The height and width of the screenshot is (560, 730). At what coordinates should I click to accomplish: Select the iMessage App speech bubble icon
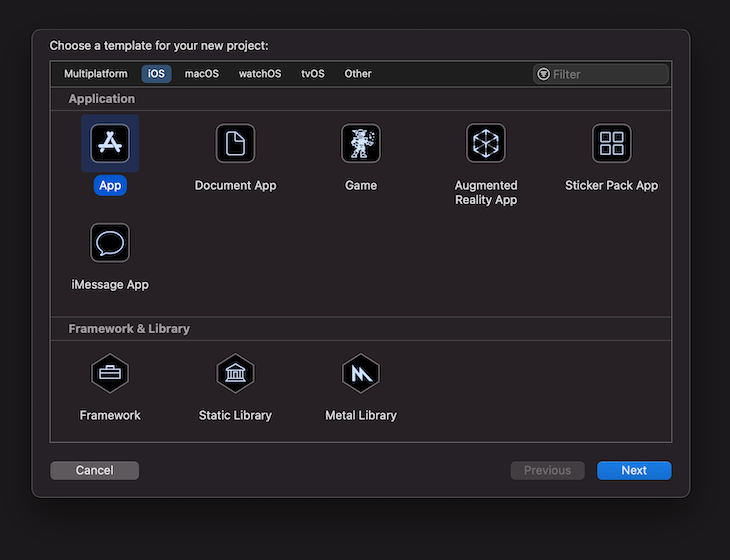[110, 243]
